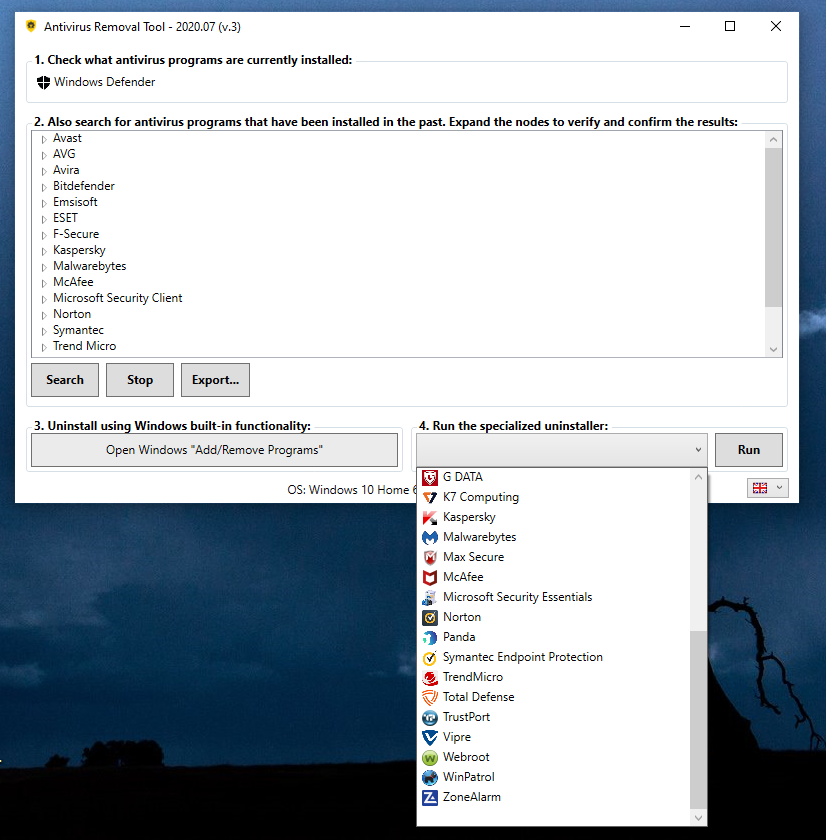Select the Malwarebytes row in the results tree
Viewport: 826px width, 840px height.
[x=89, y=266]
